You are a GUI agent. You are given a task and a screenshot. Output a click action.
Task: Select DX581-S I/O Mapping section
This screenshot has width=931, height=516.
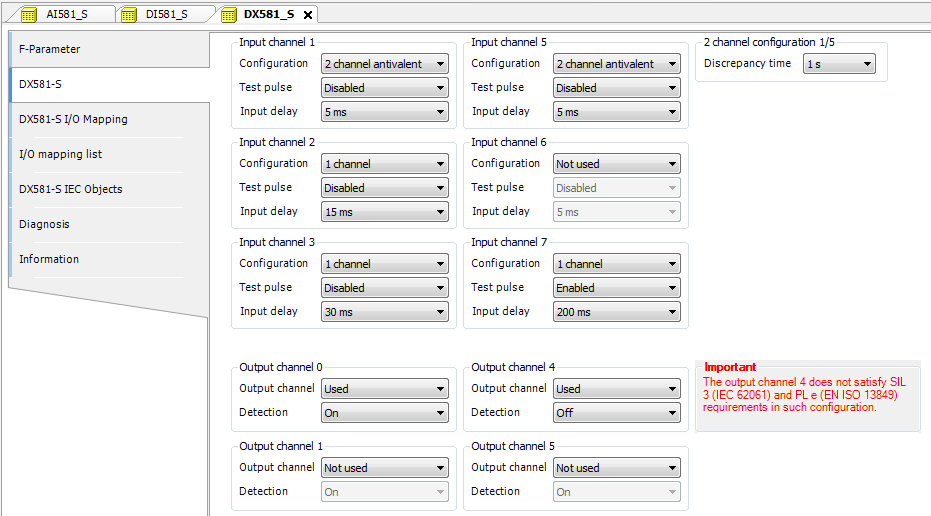(x=73, y=119)
